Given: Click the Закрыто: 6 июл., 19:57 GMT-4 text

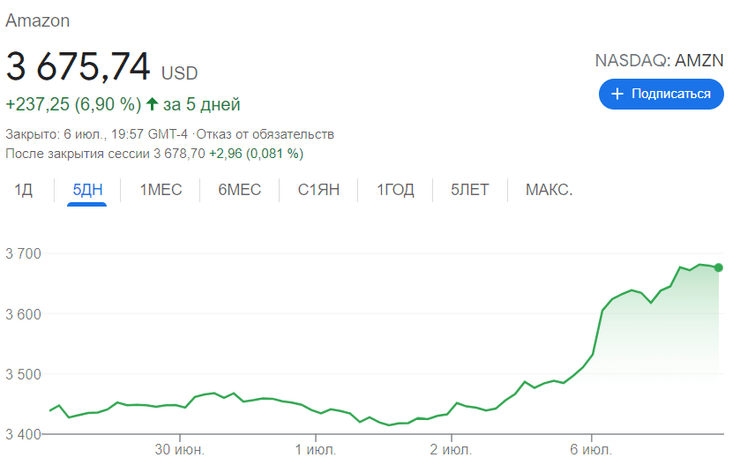Looking at the screenshot, I should pos(97,135).
